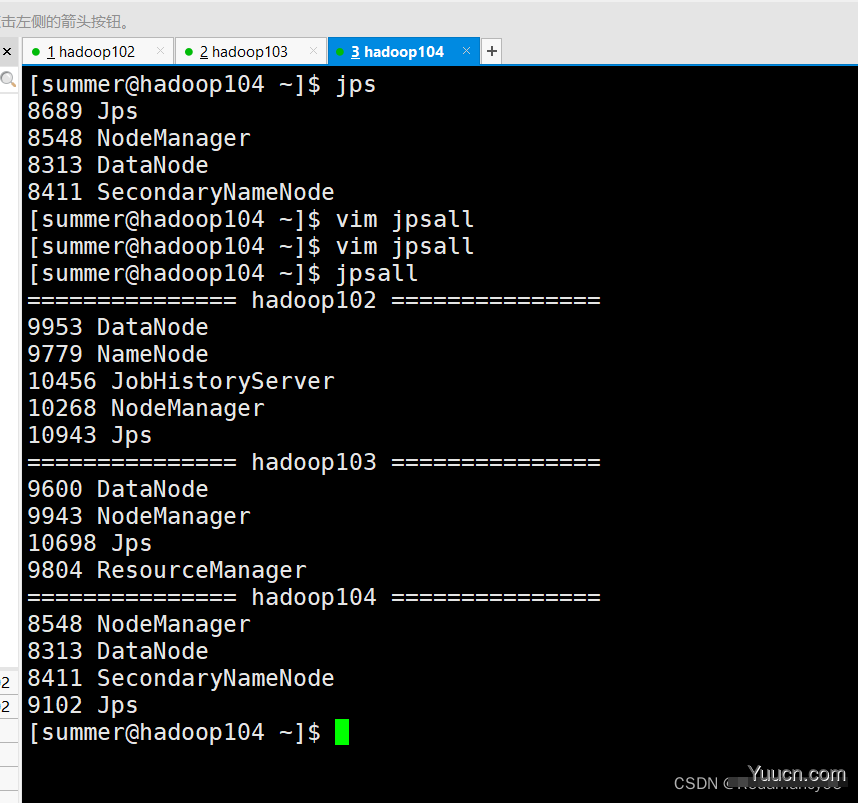This screenshot has height=803, width=858.
Task: Click the '8411 SecondaryNameNode' line under first jps
Action: 181,192
